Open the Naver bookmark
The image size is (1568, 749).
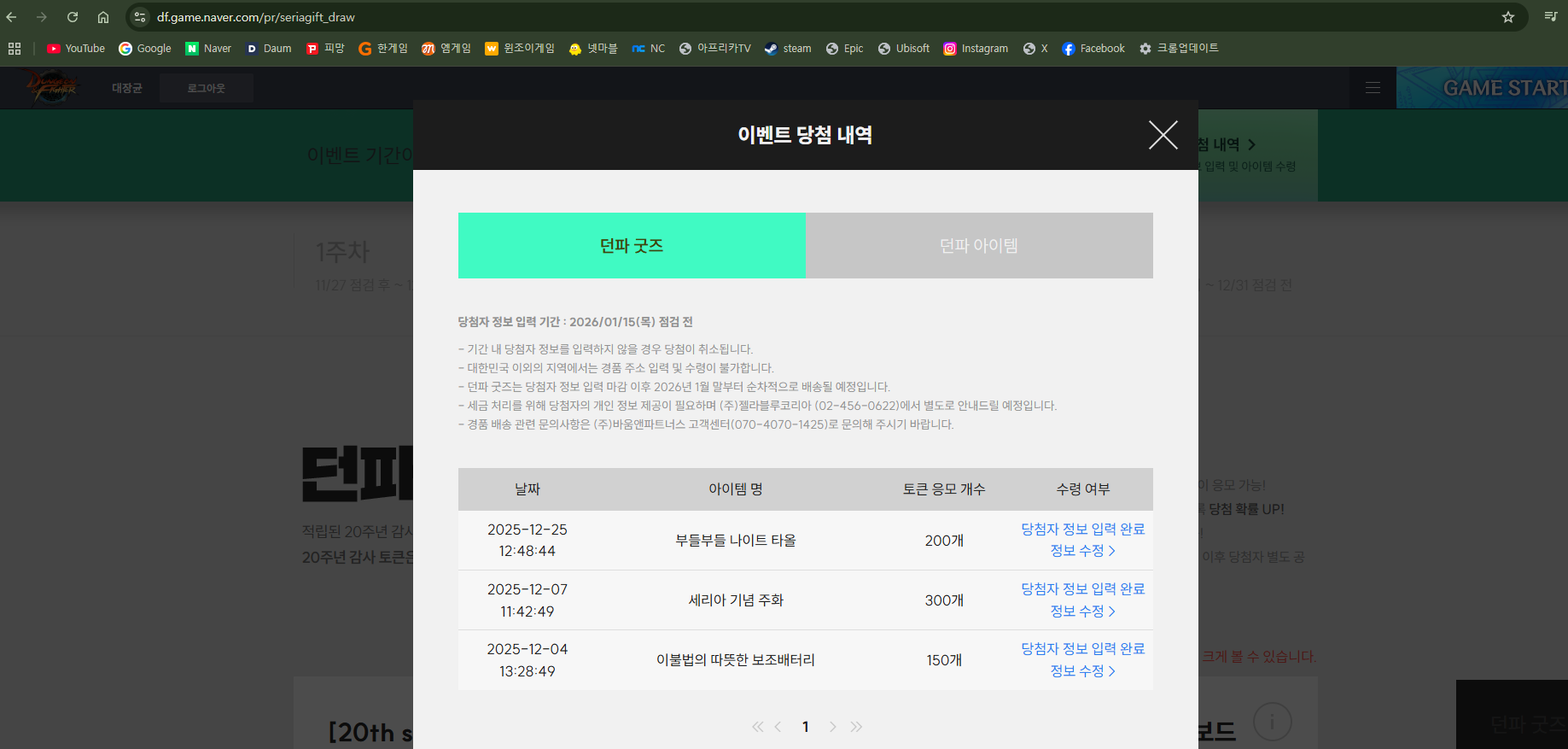208,49
